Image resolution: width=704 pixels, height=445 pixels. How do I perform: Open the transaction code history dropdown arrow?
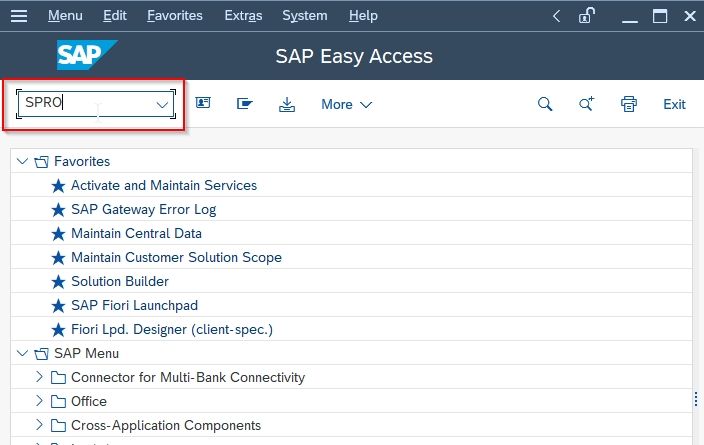click(162, 105)
